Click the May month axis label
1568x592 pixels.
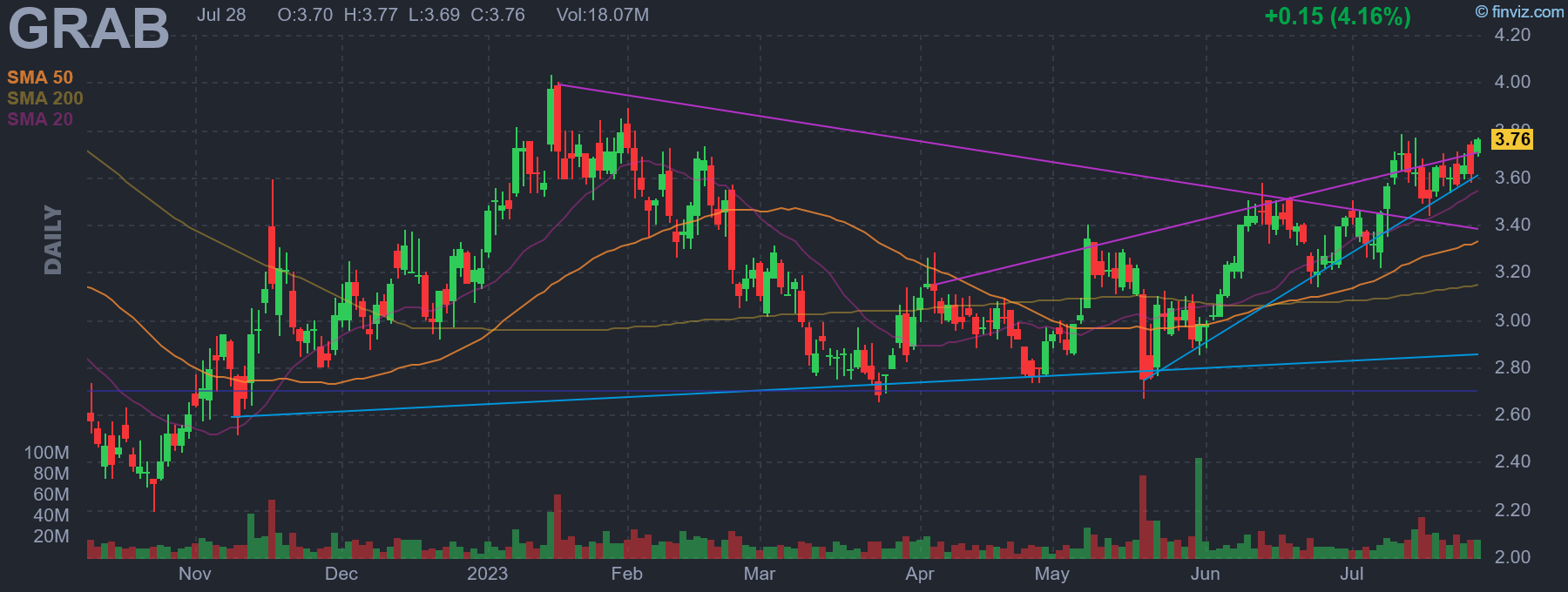click(x=1052, y=574)
